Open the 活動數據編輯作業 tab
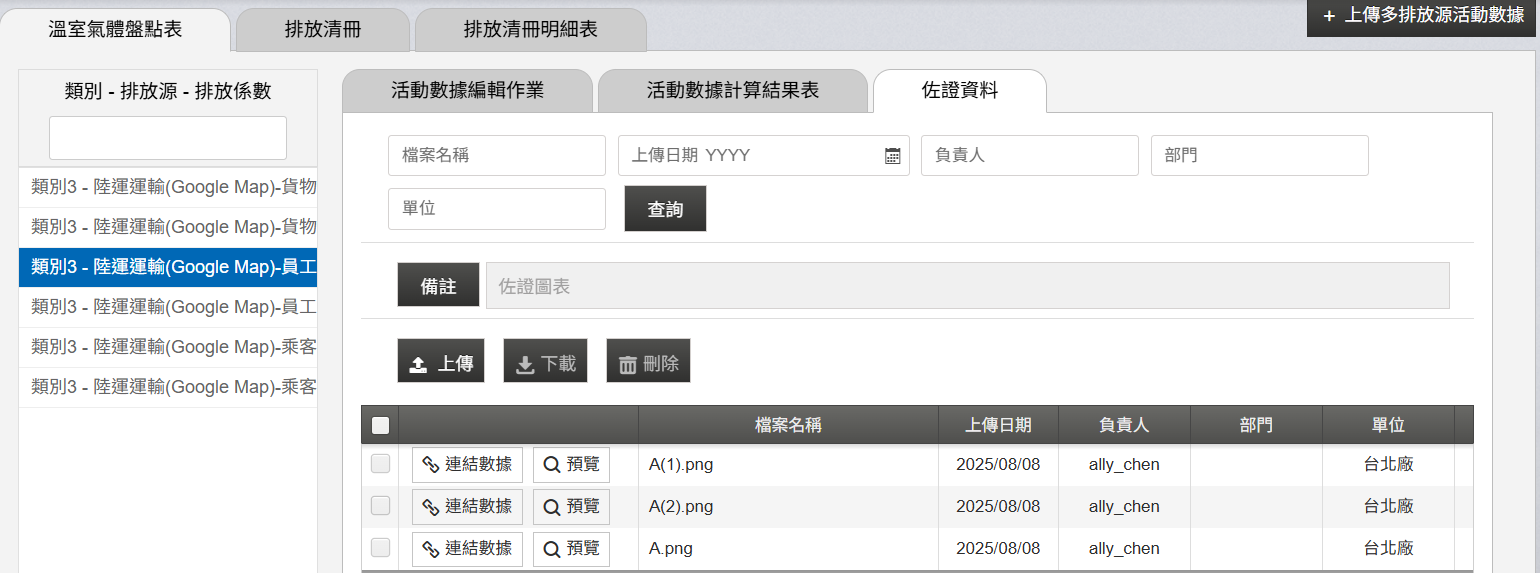 tap(468, 91)
